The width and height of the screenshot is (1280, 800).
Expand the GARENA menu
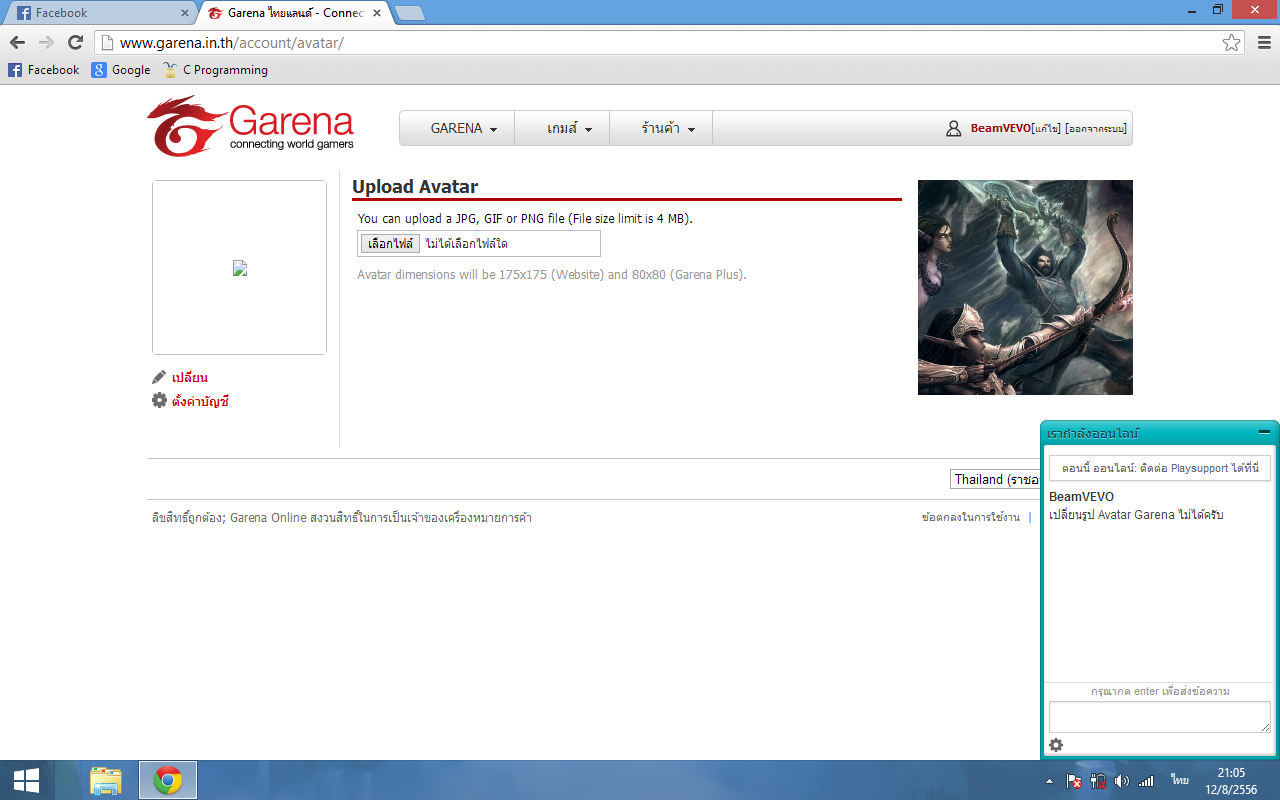point(464,128)
